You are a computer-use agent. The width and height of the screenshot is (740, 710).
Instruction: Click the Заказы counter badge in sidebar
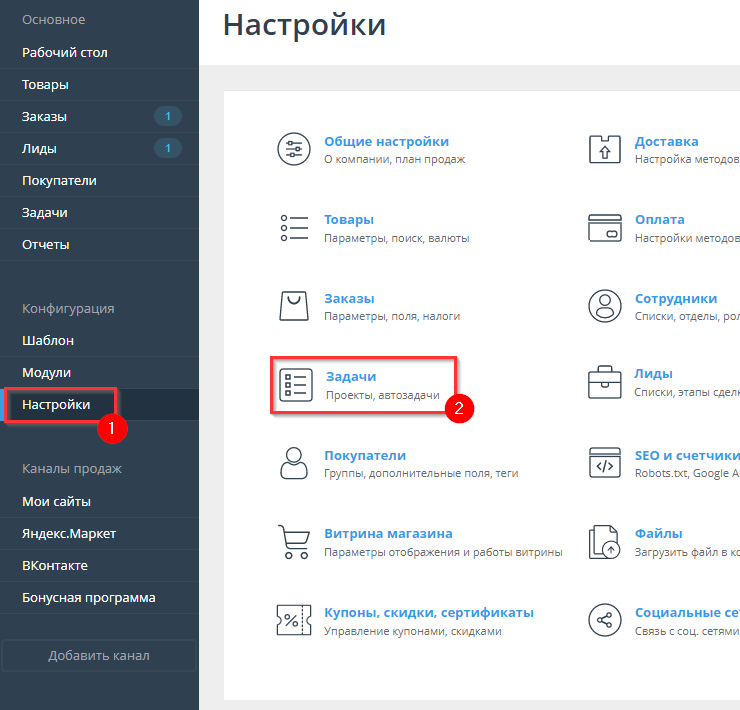pos(167,117)
